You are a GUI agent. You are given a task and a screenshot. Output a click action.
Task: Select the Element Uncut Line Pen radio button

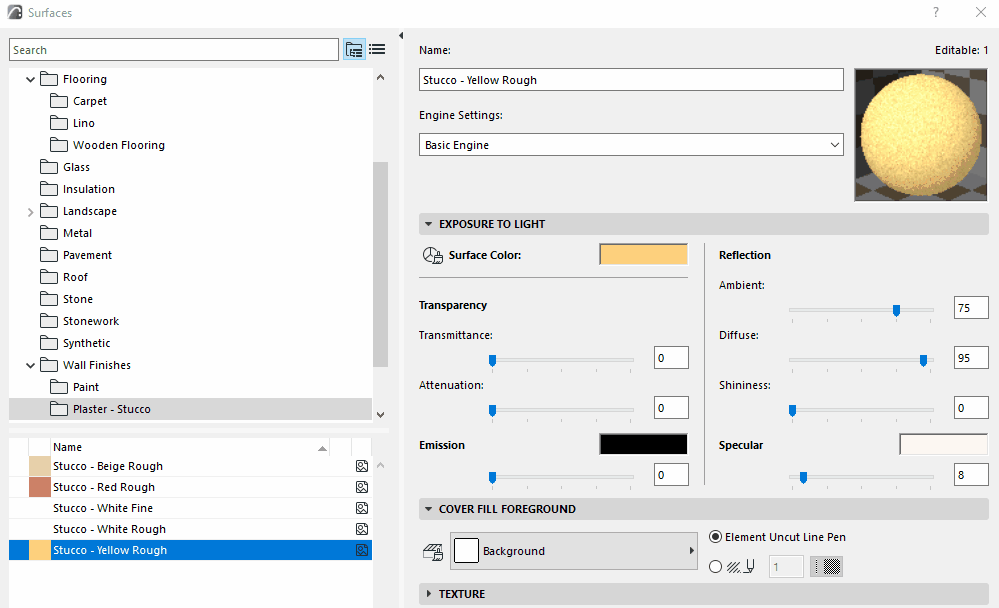716,536
